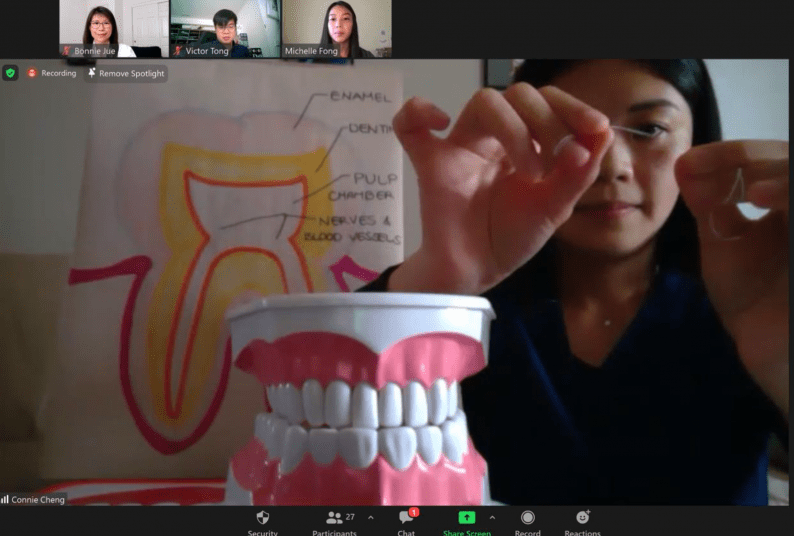794x536 pixels.
Task: Start Share Screen
Action: (x=466, y=523)
